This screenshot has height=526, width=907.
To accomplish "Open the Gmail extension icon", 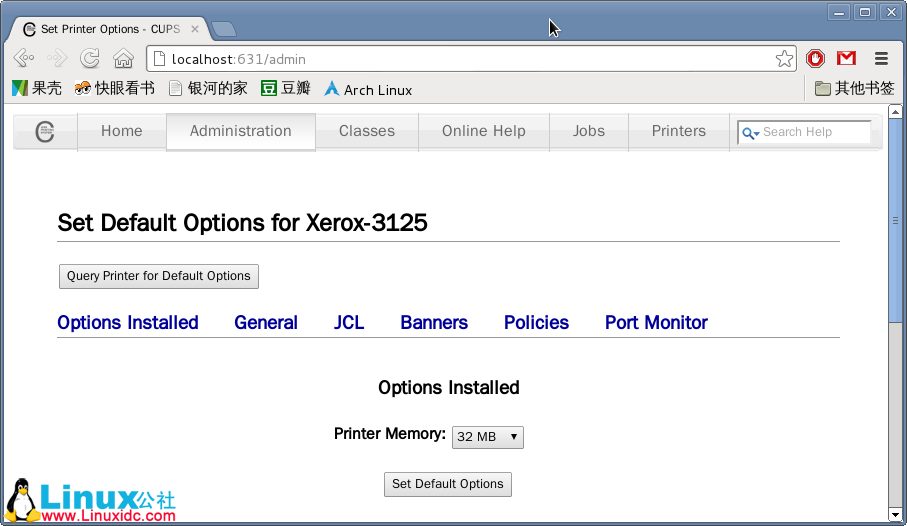I will point(846,59).
